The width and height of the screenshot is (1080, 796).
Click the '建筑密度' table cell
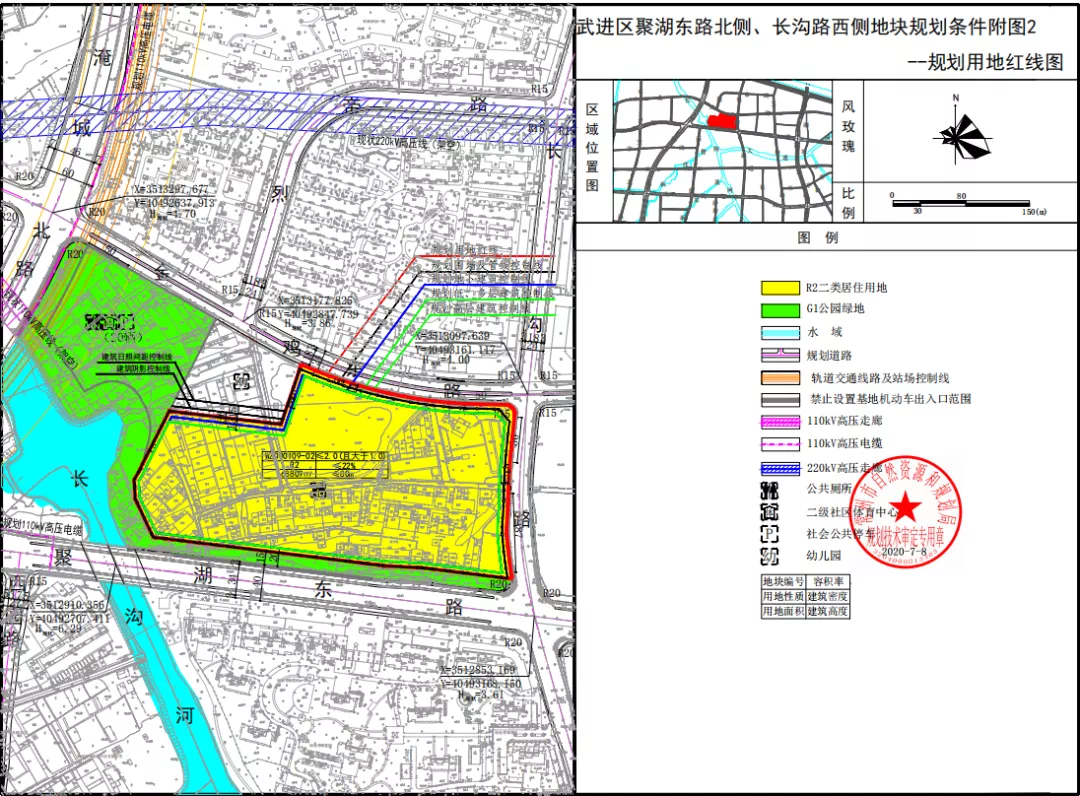[827, 596]
